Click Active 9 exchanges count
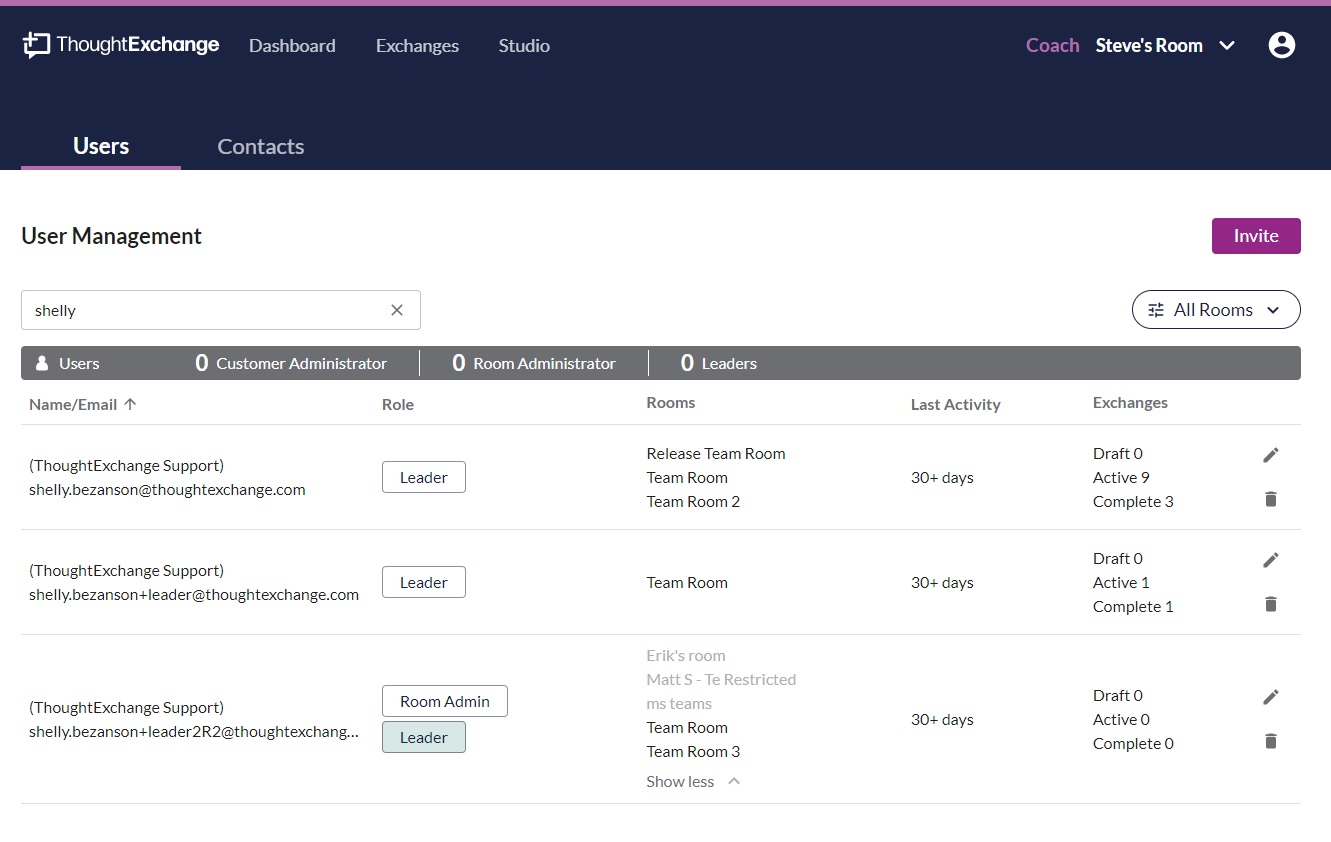Image resolution: width=1331 pixels, height=842 pixels. coord(1121,477)
